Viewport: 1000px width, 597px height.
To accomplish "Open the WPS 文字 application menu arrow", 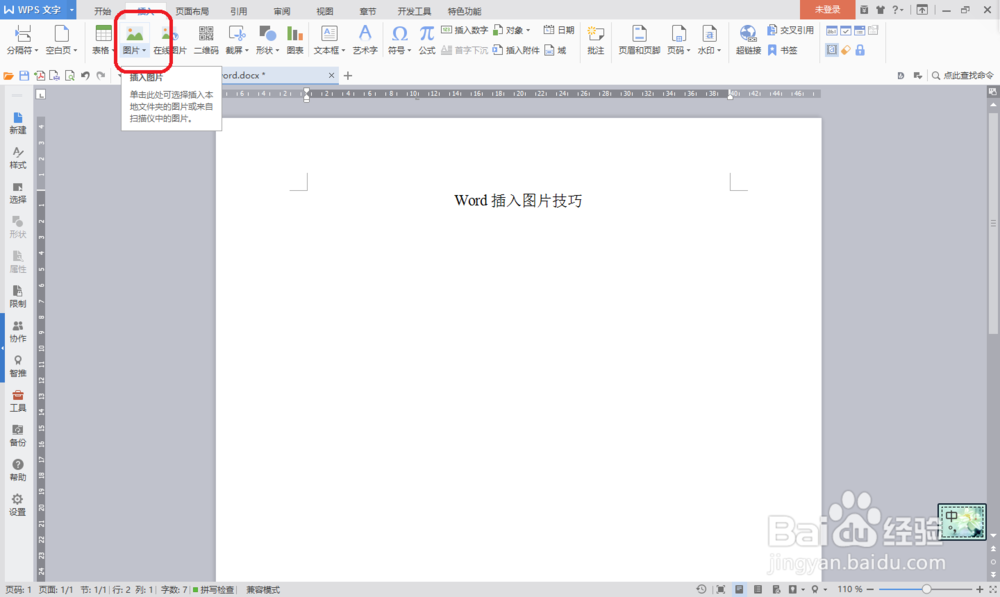I will click(x=71, y=10).
